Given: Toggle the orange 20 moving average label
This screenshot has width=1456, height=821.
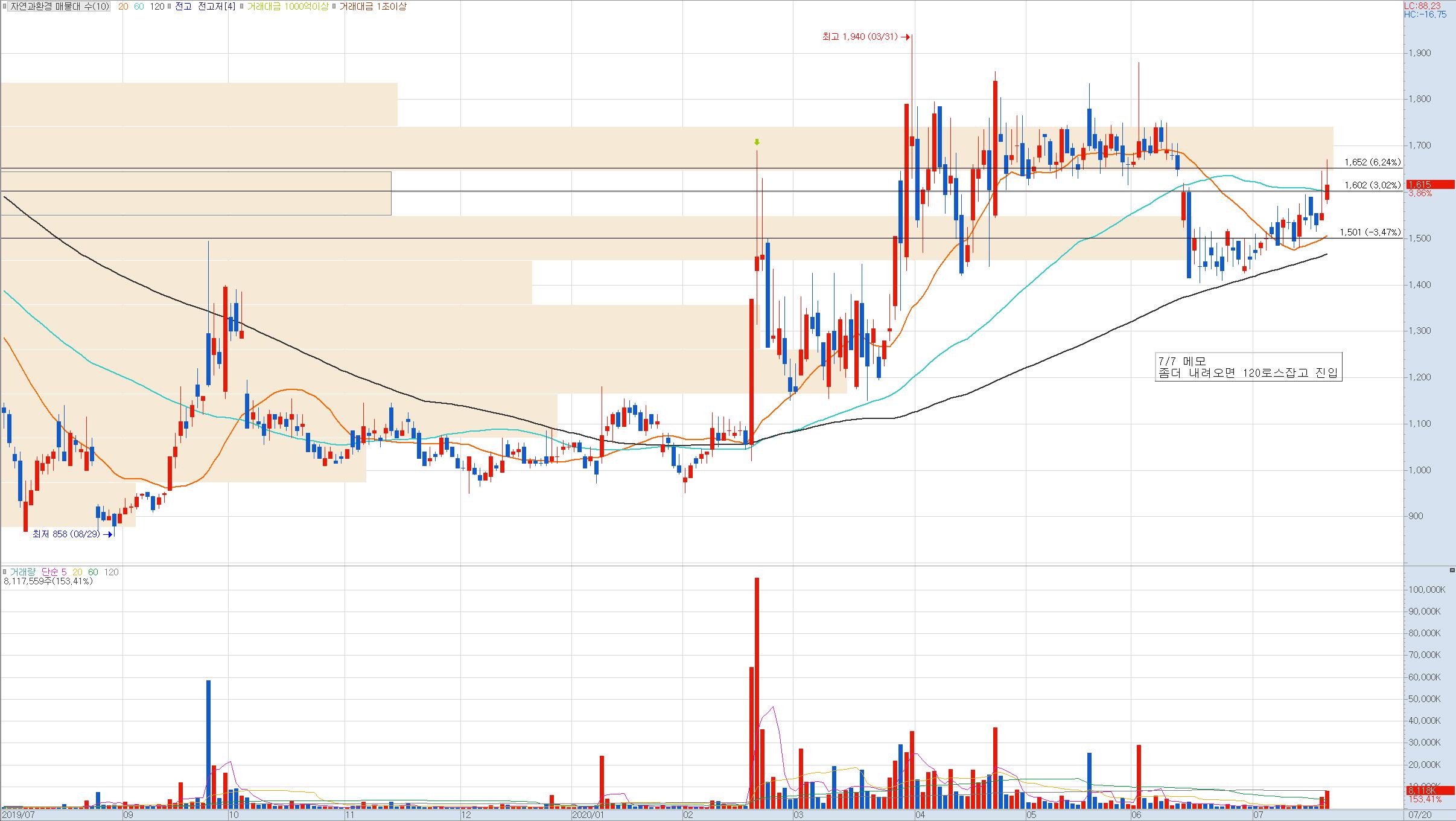Looking at the screenshot, I should click(x=122, y=7).
